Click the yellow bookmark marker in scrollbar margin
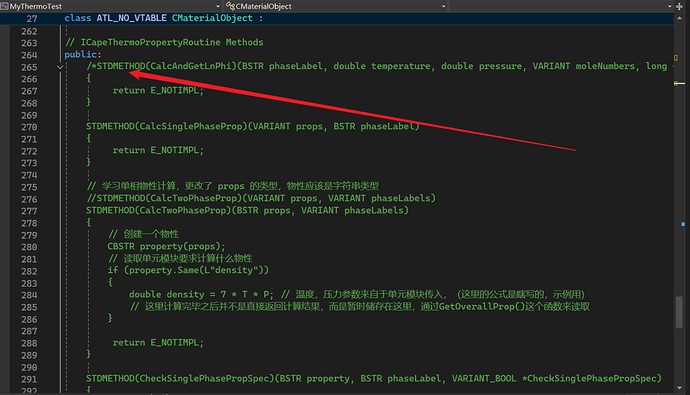This screenshot has height=395, width=690. point(676,58)
